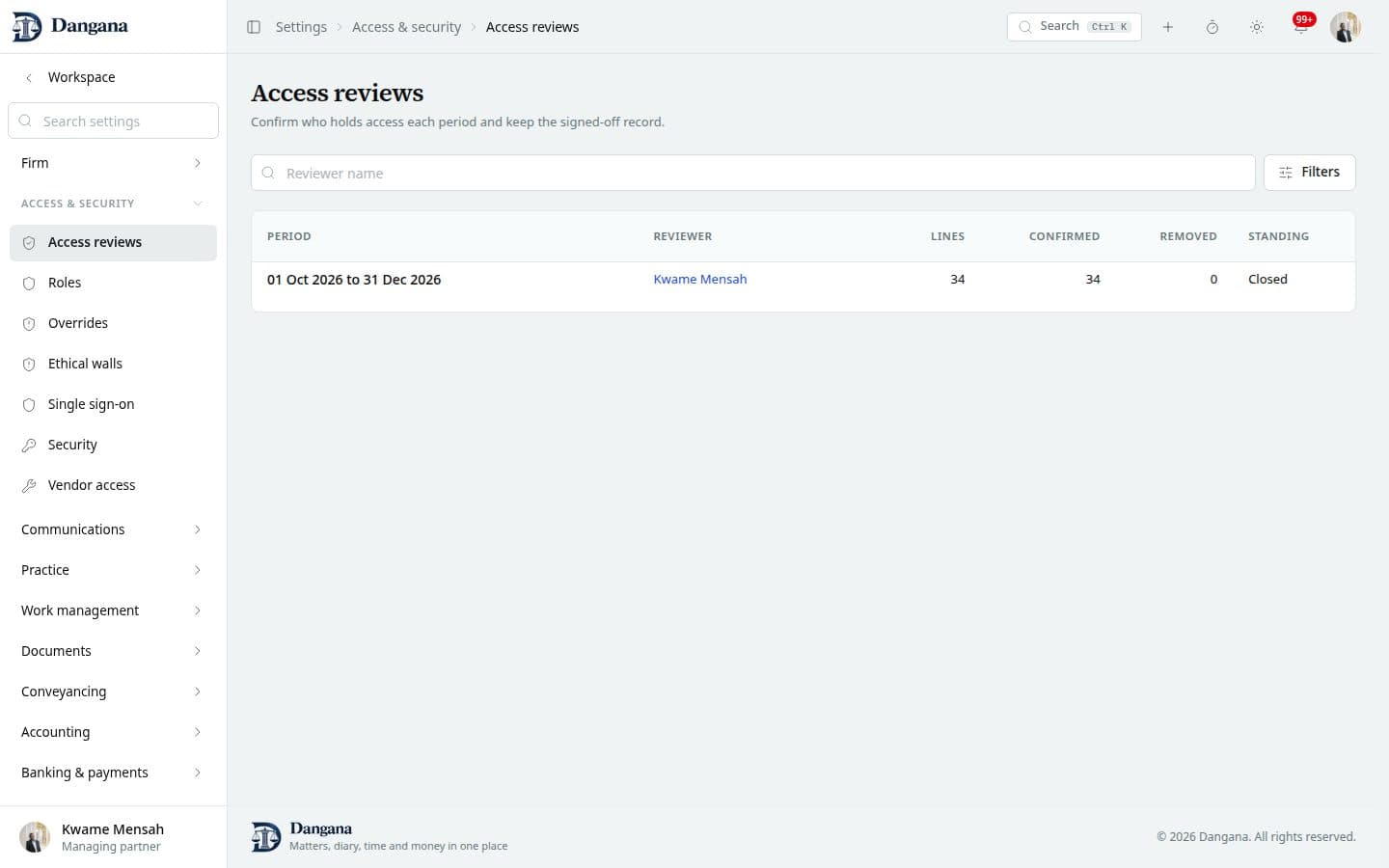The image size is (1389, 868).
Task: Click the Settings breadcrumb
Action: click(x=301, y=27)
